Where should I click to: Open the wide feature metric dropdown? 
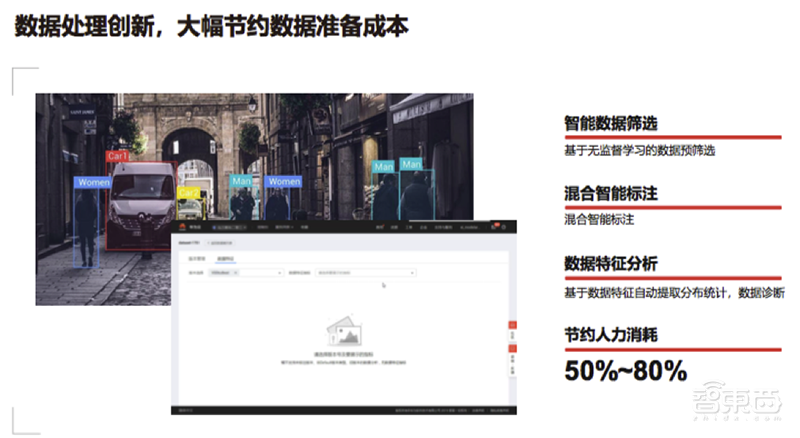pyautogui.click(x=365, y=273)
